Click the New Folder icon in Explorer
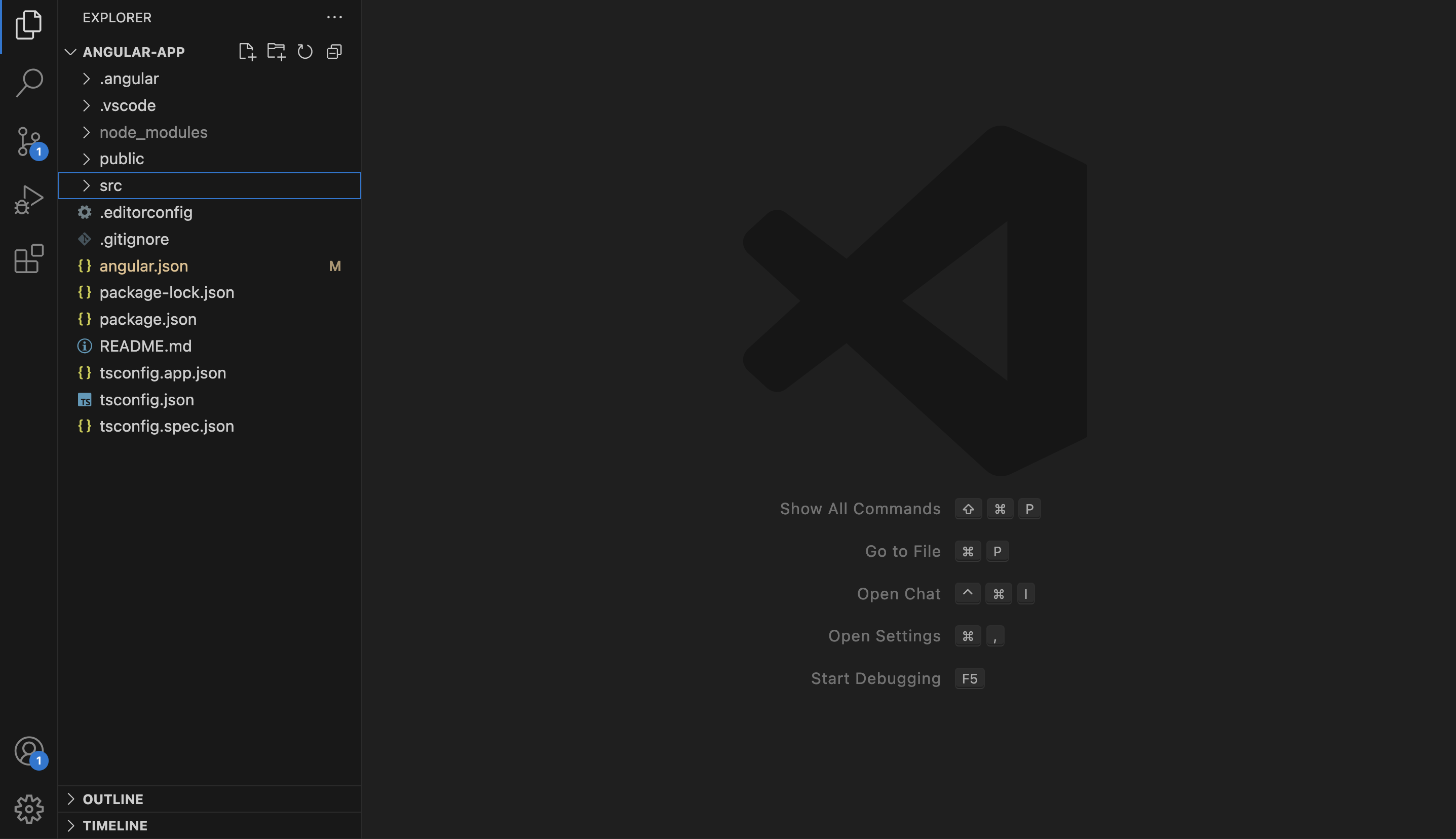 coord(276,52)
